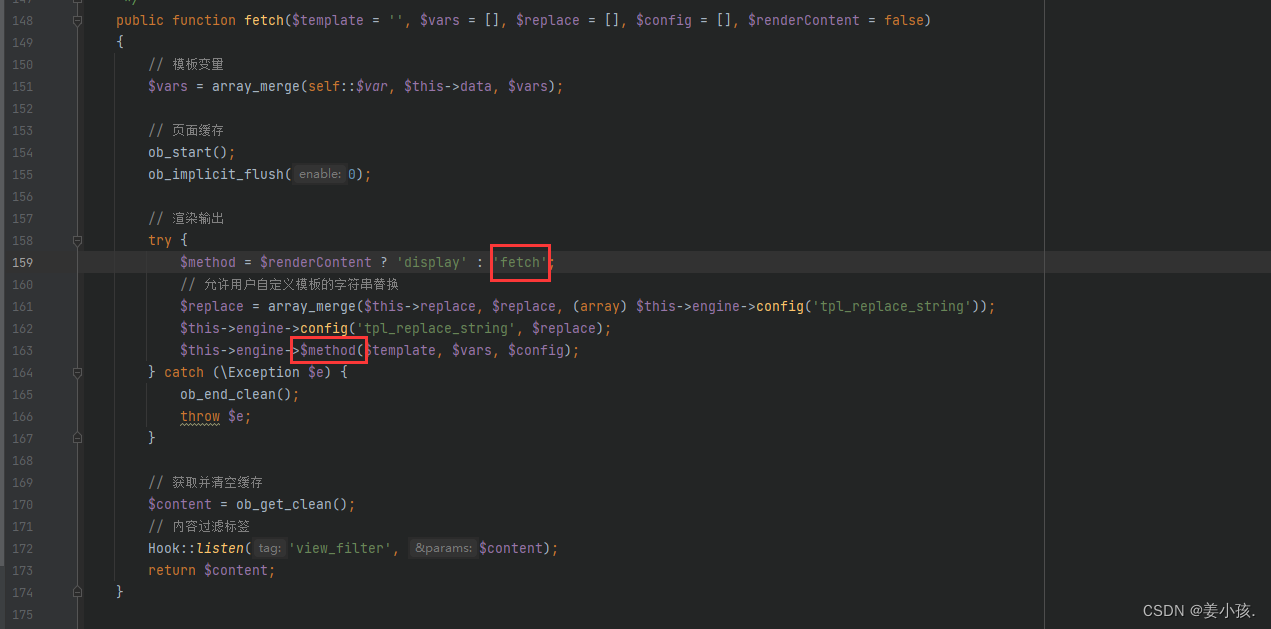Click the fold end marker near line 167
The image size is (1271, 629).
[x=77, y=438]
